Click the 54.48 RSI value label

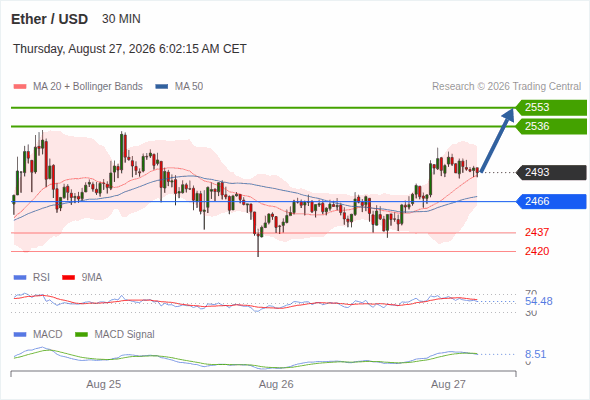pyautogui.click(x=538, y=301)
